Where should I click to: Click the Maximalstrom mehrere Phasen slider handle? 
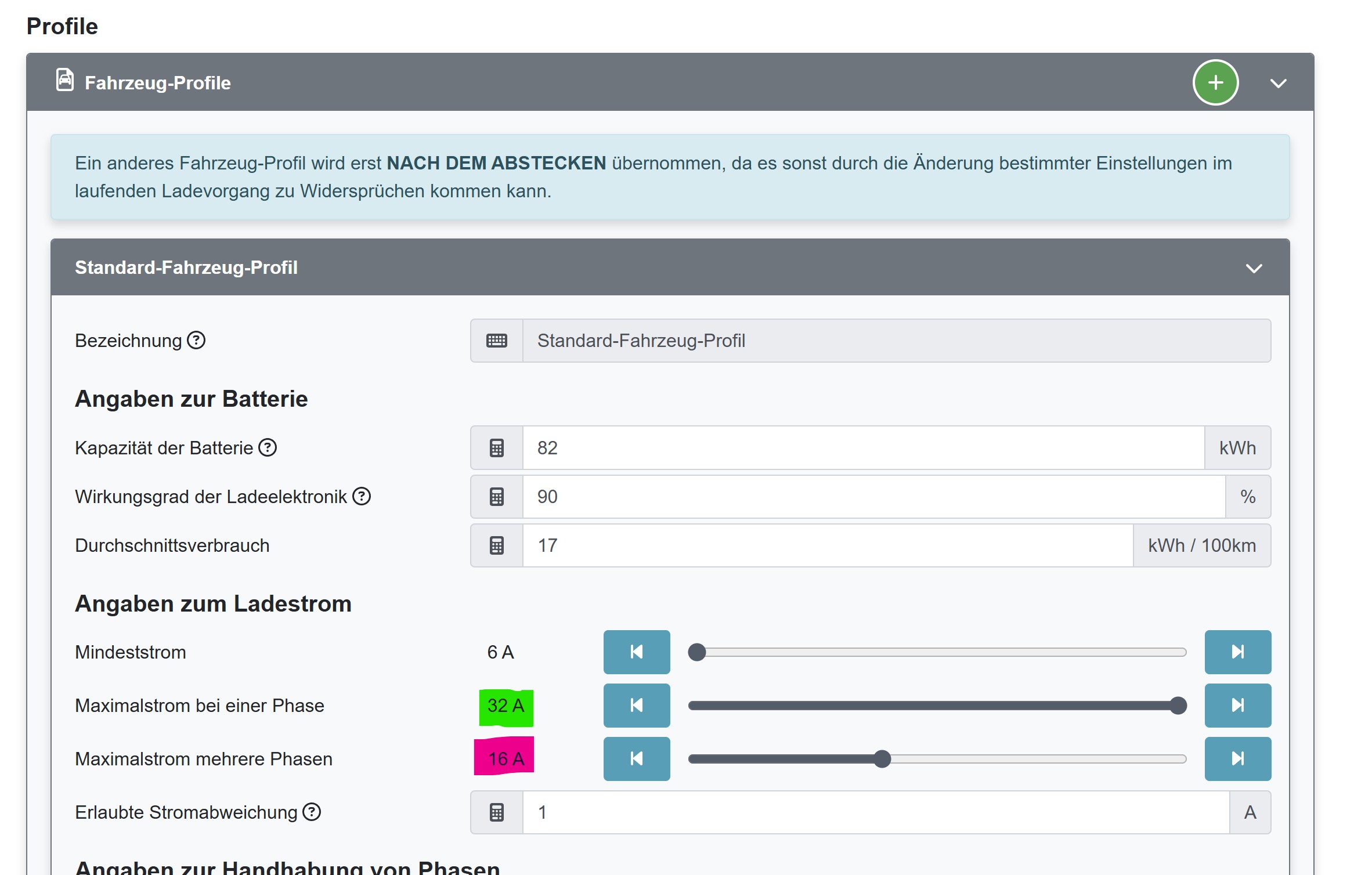click(882, 759)
